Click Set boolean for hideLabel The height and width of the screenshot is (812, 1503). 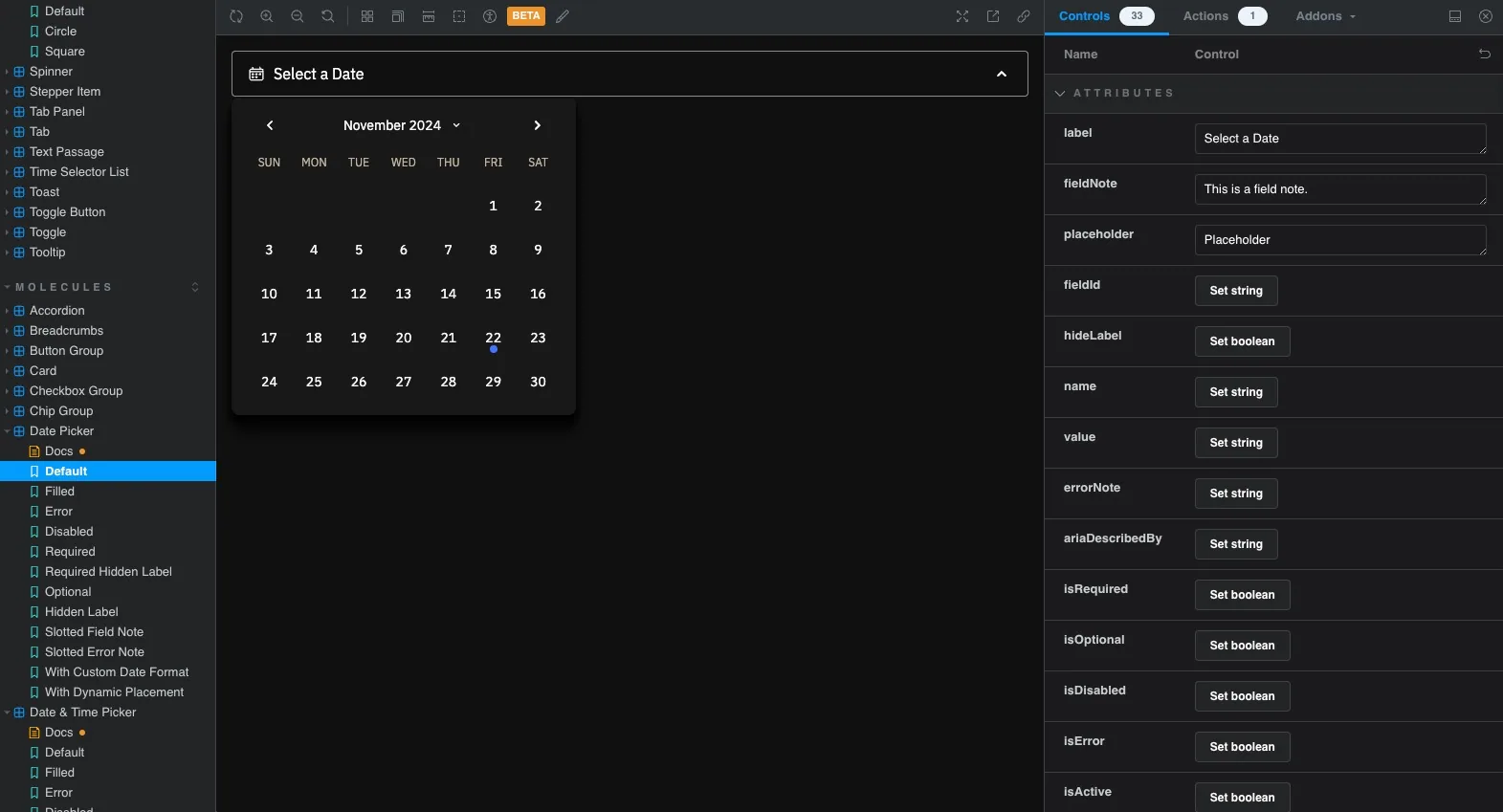coord(1242,341)
